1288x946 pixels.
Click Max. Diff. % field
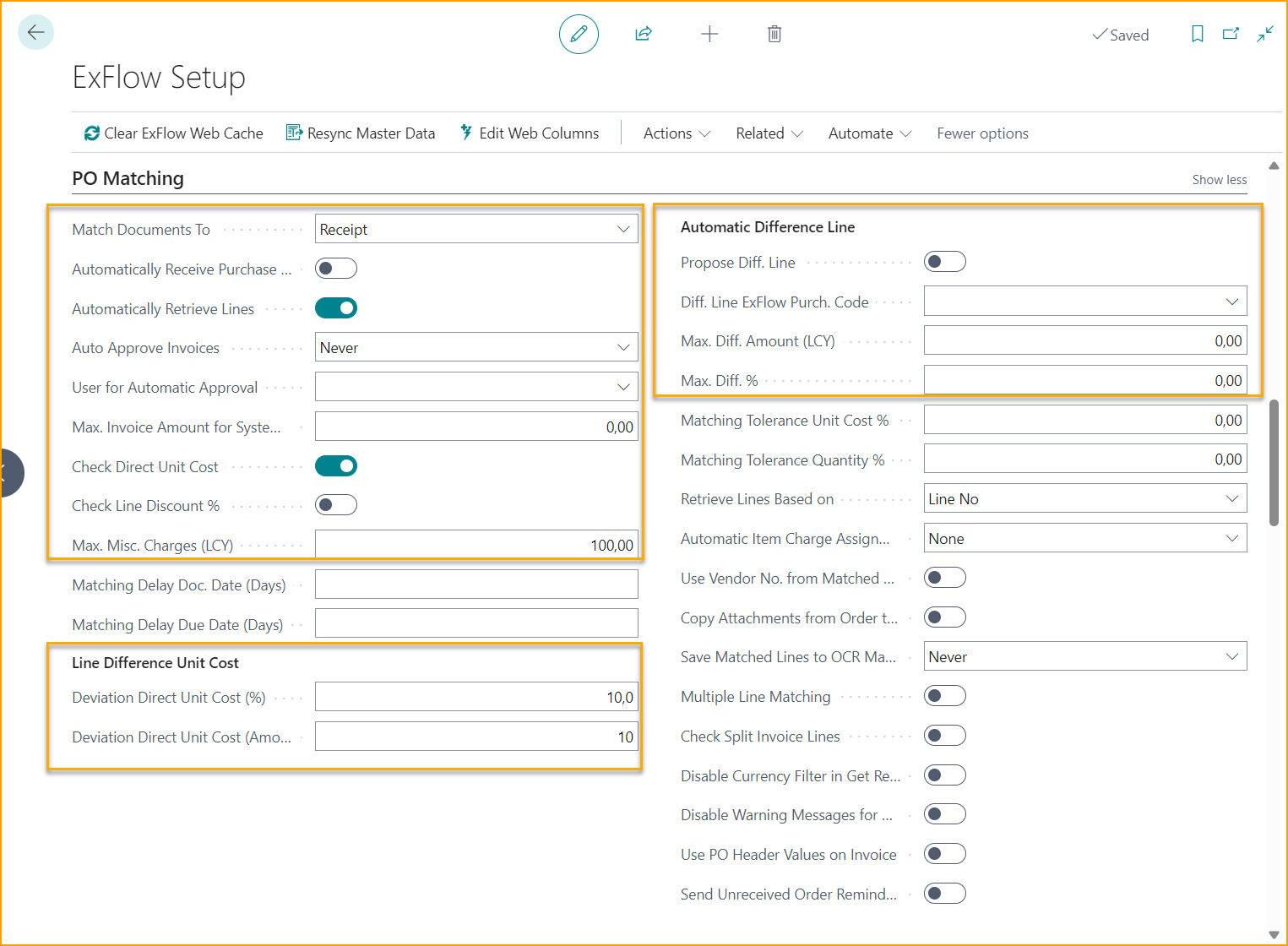[x=1085, y=380]
